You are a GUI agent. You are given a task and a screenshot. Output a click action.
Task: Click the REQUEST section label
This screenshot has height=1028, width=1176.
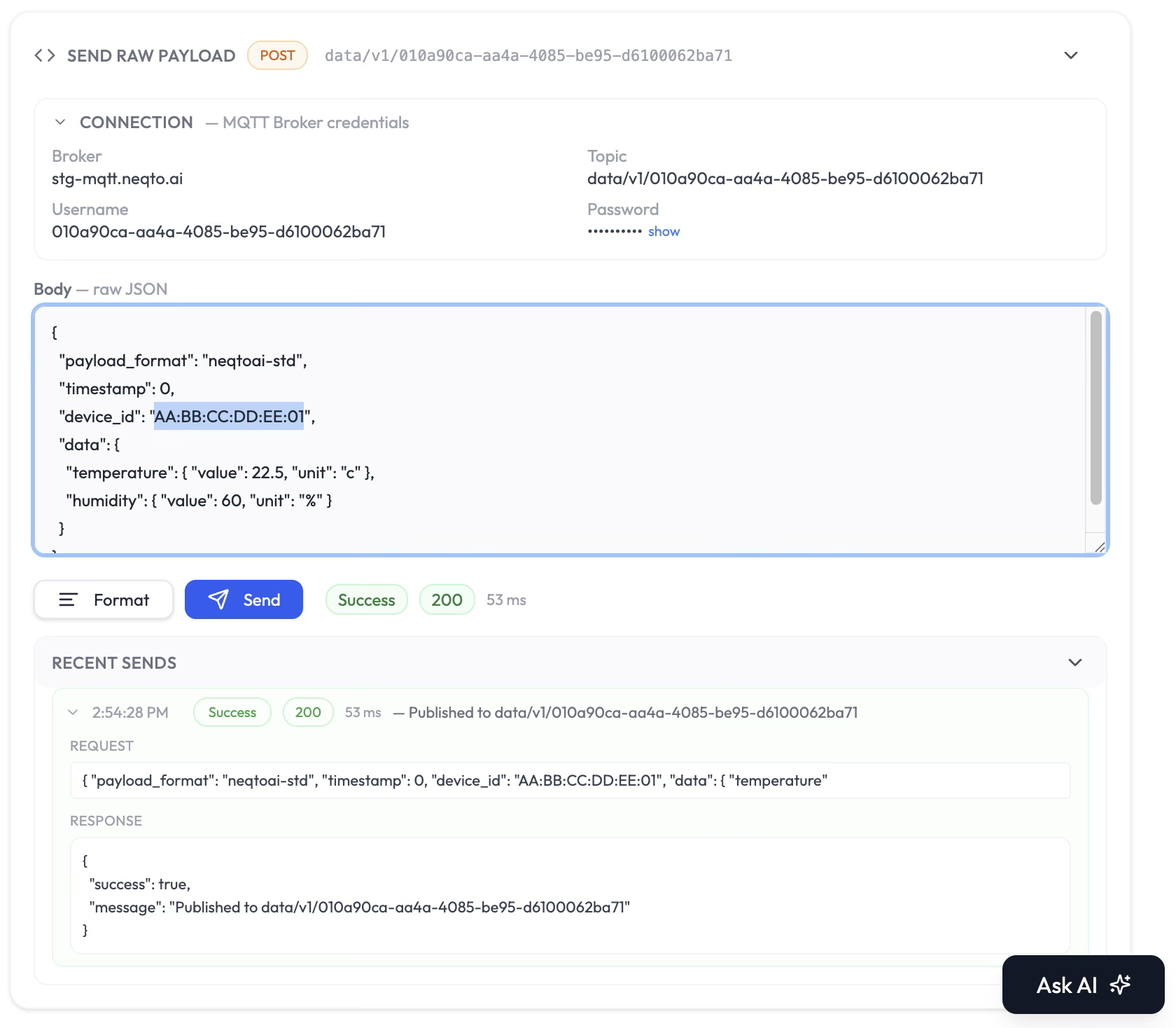click(x=101, y=746)
